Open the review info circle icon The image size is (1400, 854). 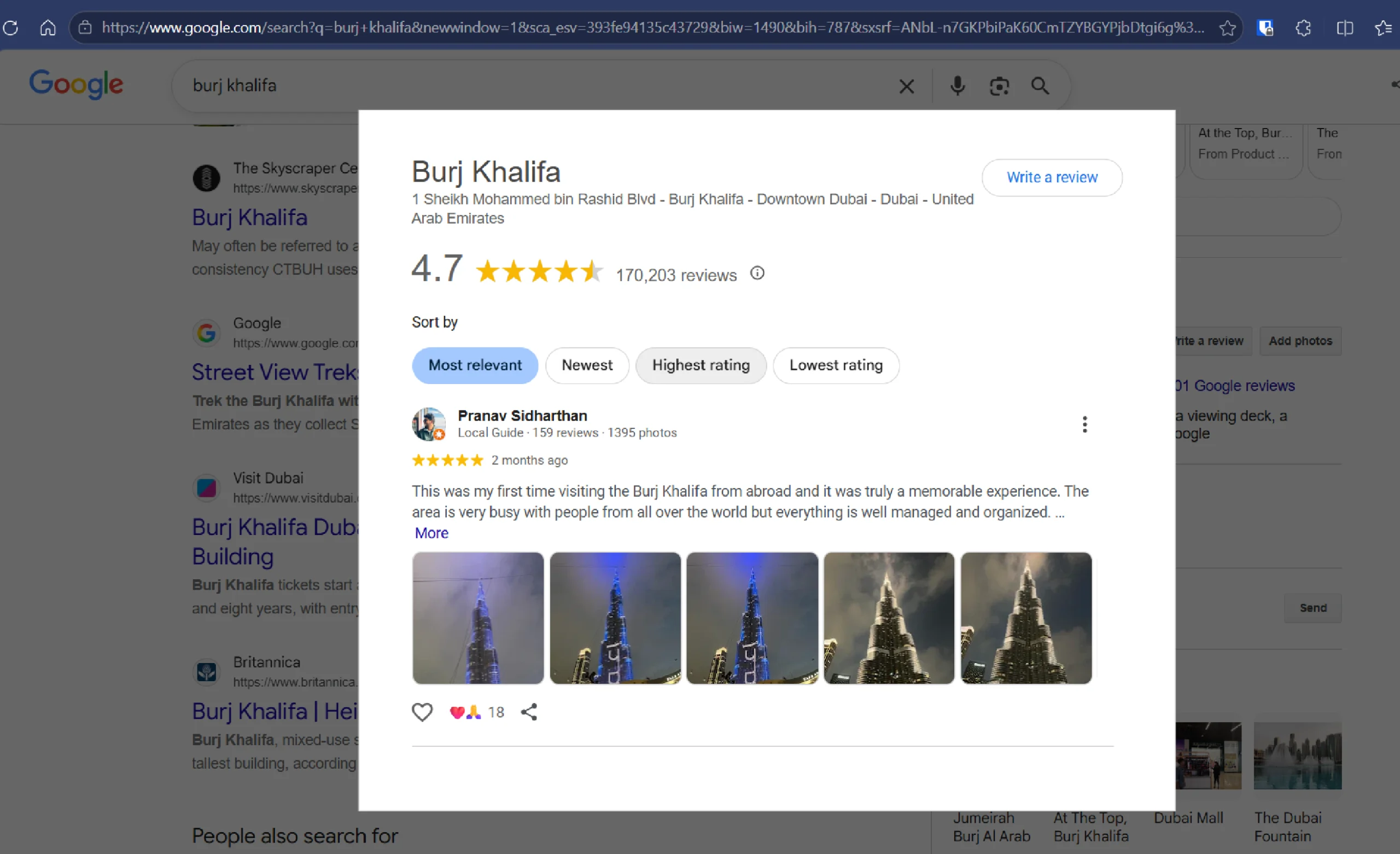point(757,273)
